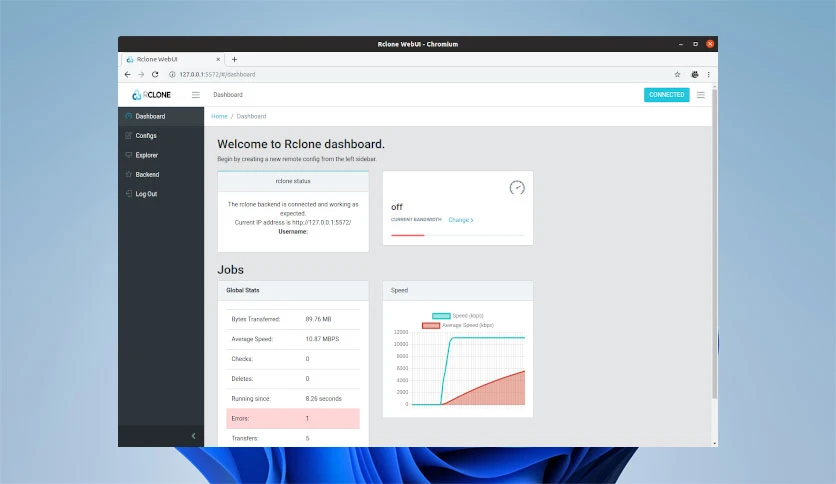Screen dimensions: 836x484
Task: Click the site info icon
Action: (x=172, y=75)
